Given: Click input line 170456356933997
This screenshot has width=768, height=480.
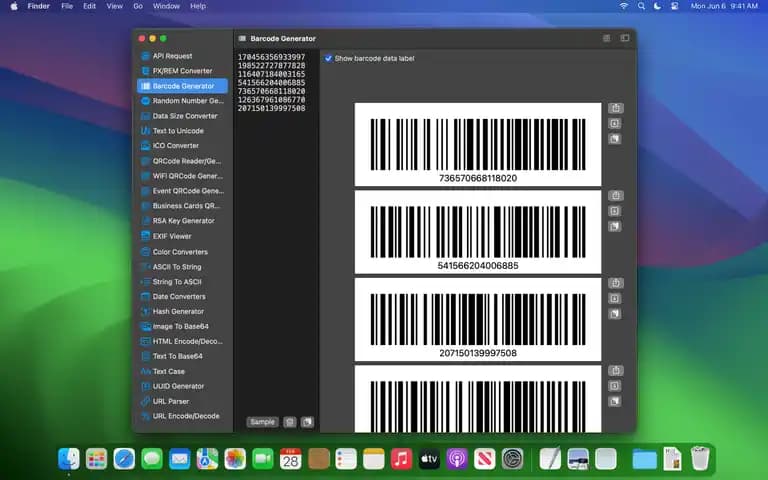Looking at the screenshot, I should coord(271,57).
